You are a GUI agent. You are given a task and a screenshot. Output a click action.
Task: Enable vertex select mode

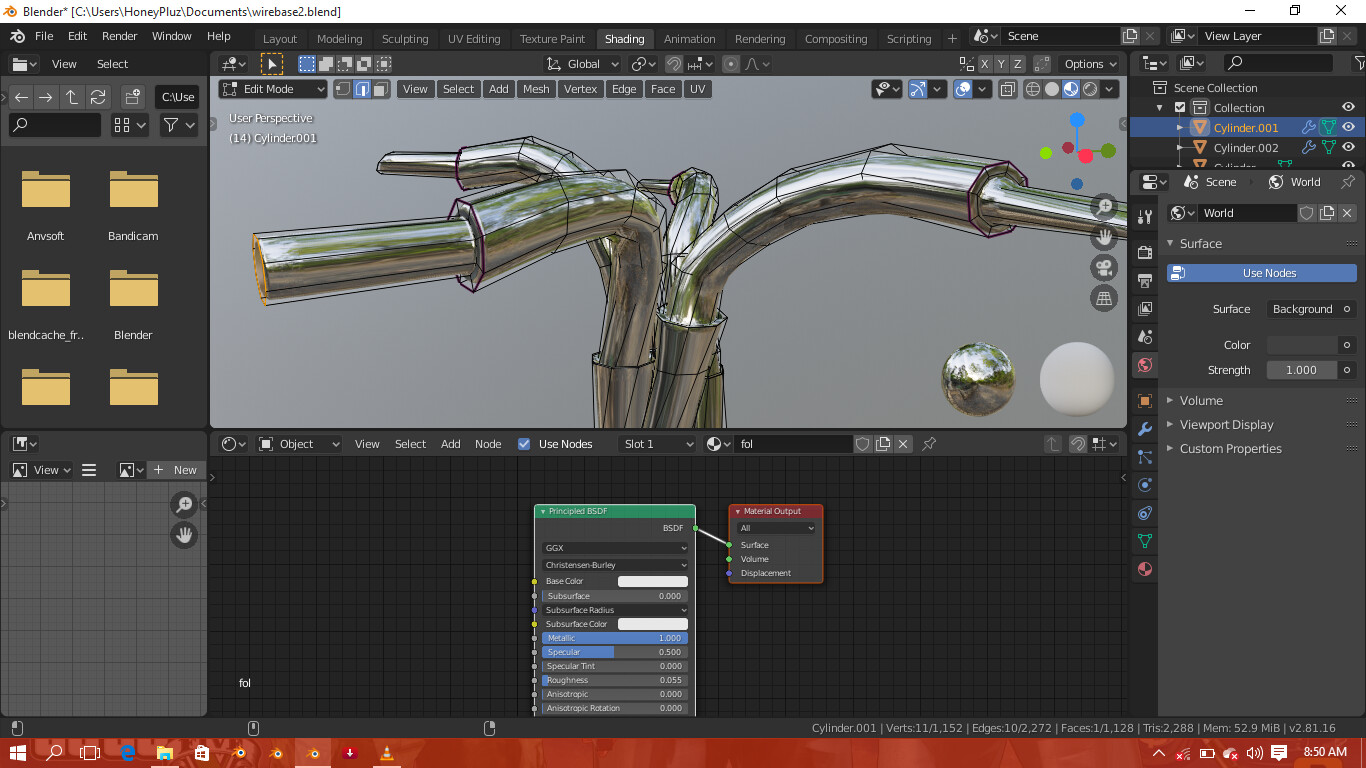pyautogui.click(x=343, y=89)
